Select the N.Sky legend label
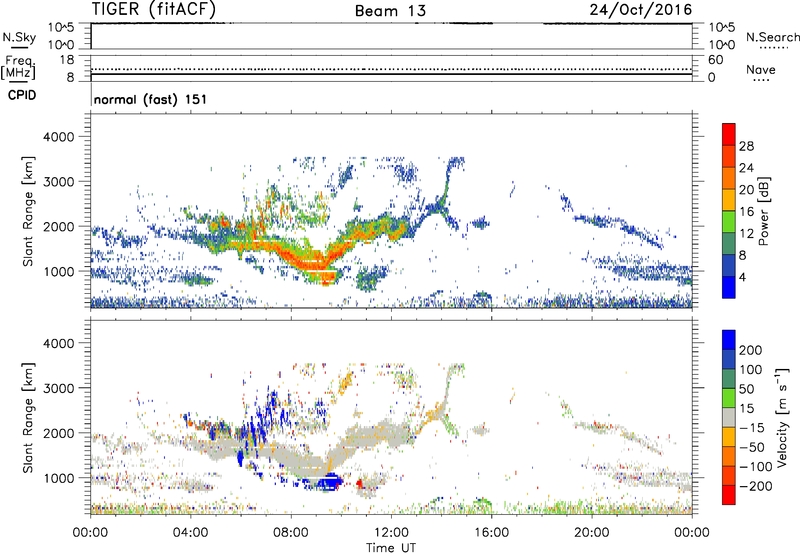 19,37
